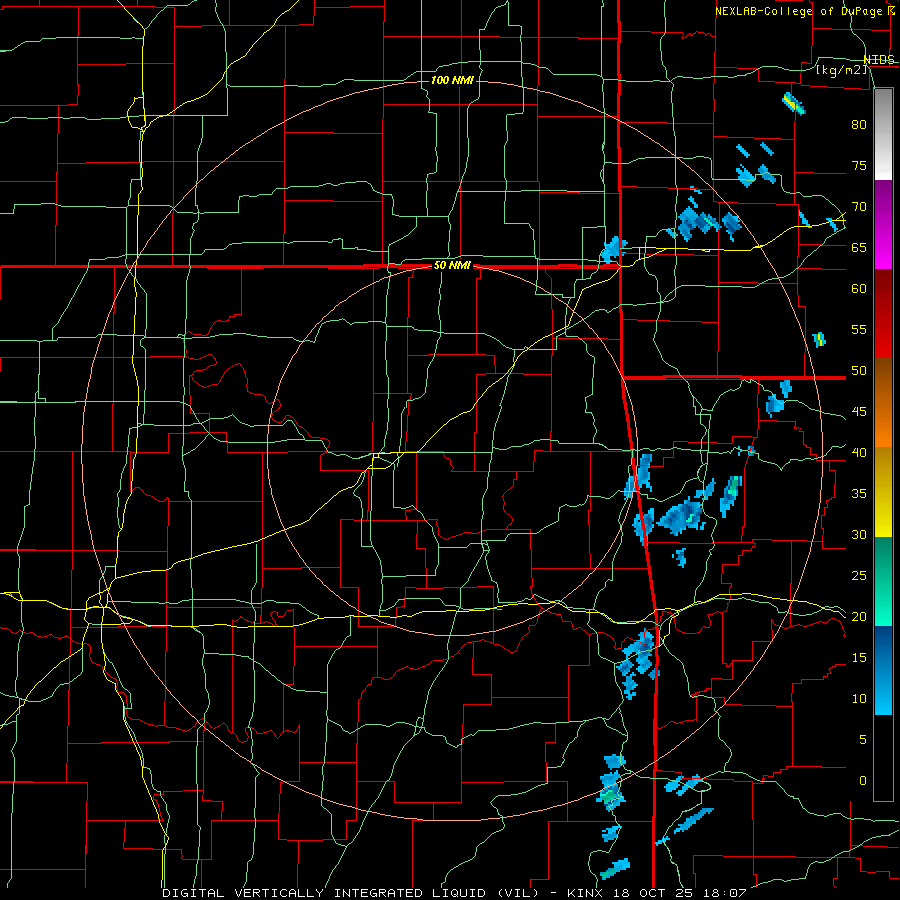Click the legend value 5
900x900 pixels.
[x=863, y=739]
